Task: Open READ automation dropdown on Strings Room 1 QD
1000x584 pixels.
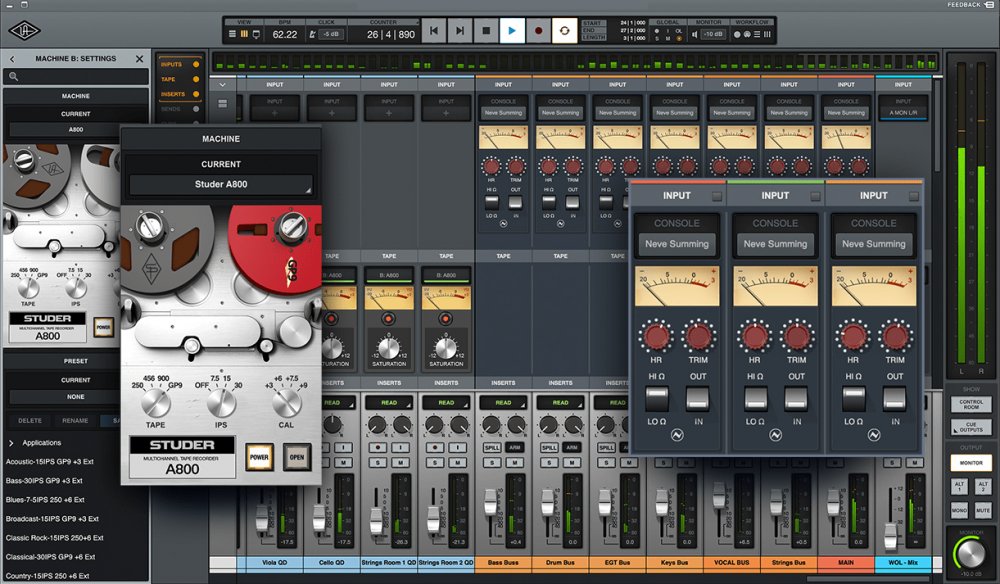Action: [389, 403]
